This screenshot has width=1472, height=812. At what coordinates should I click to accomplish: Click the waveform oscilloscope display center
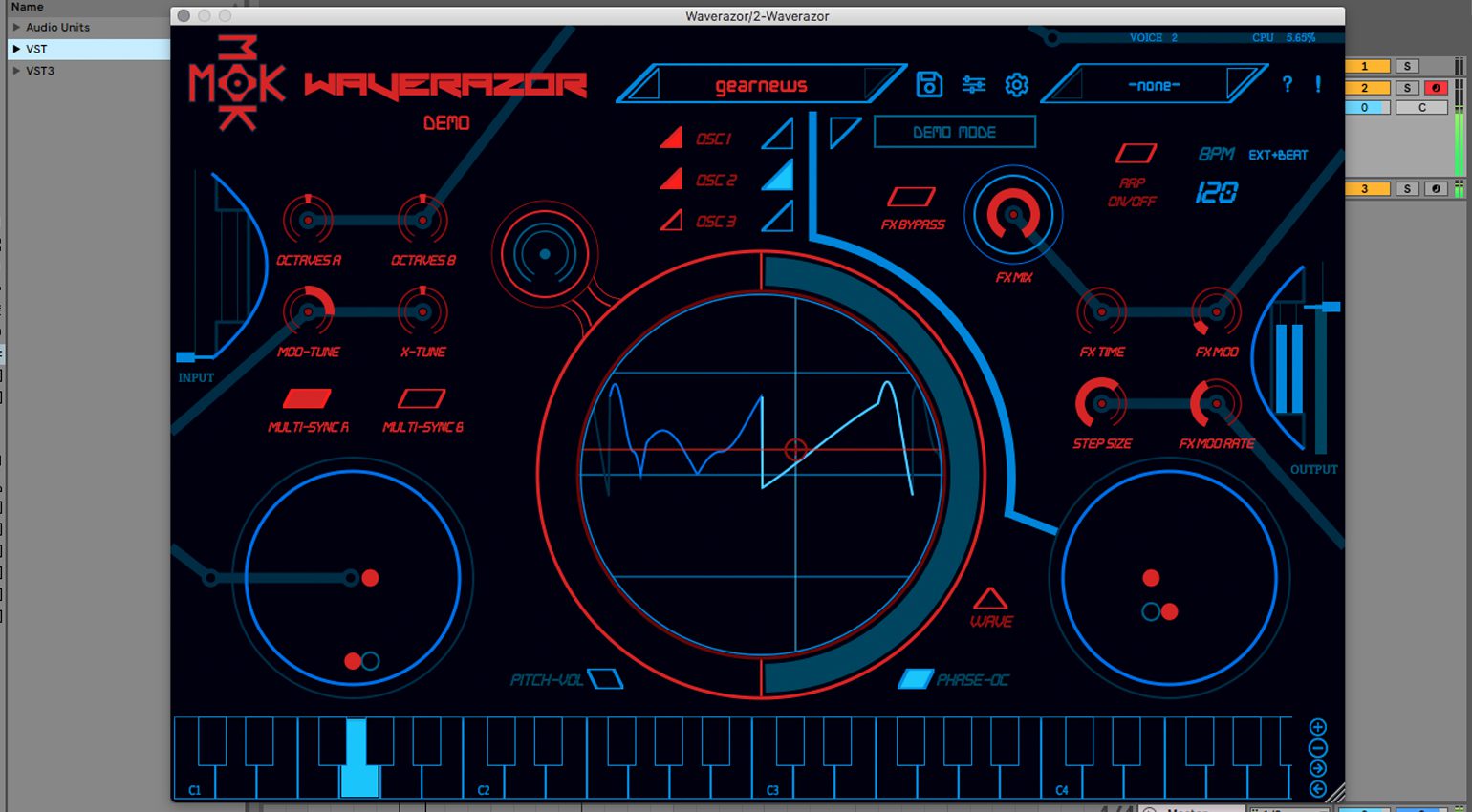coord(762,475)
